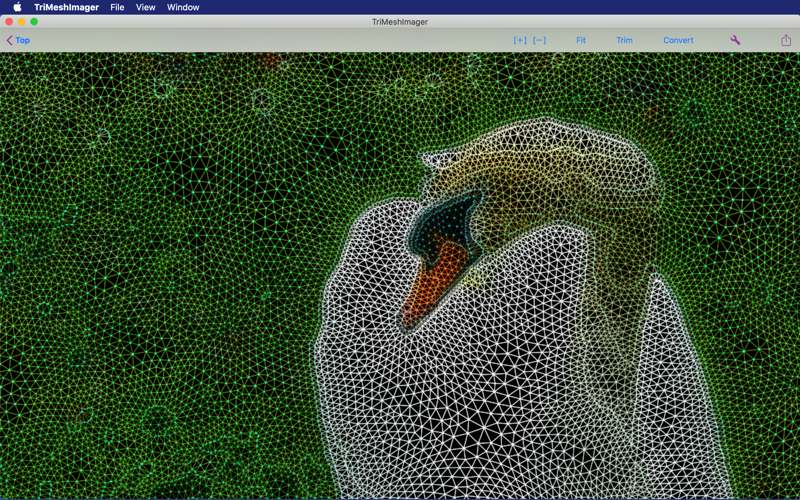The height and width of the screenshot is (500, 800).
Task: Open the View menu
Action: pyautogui.click(x=145, y=7)
